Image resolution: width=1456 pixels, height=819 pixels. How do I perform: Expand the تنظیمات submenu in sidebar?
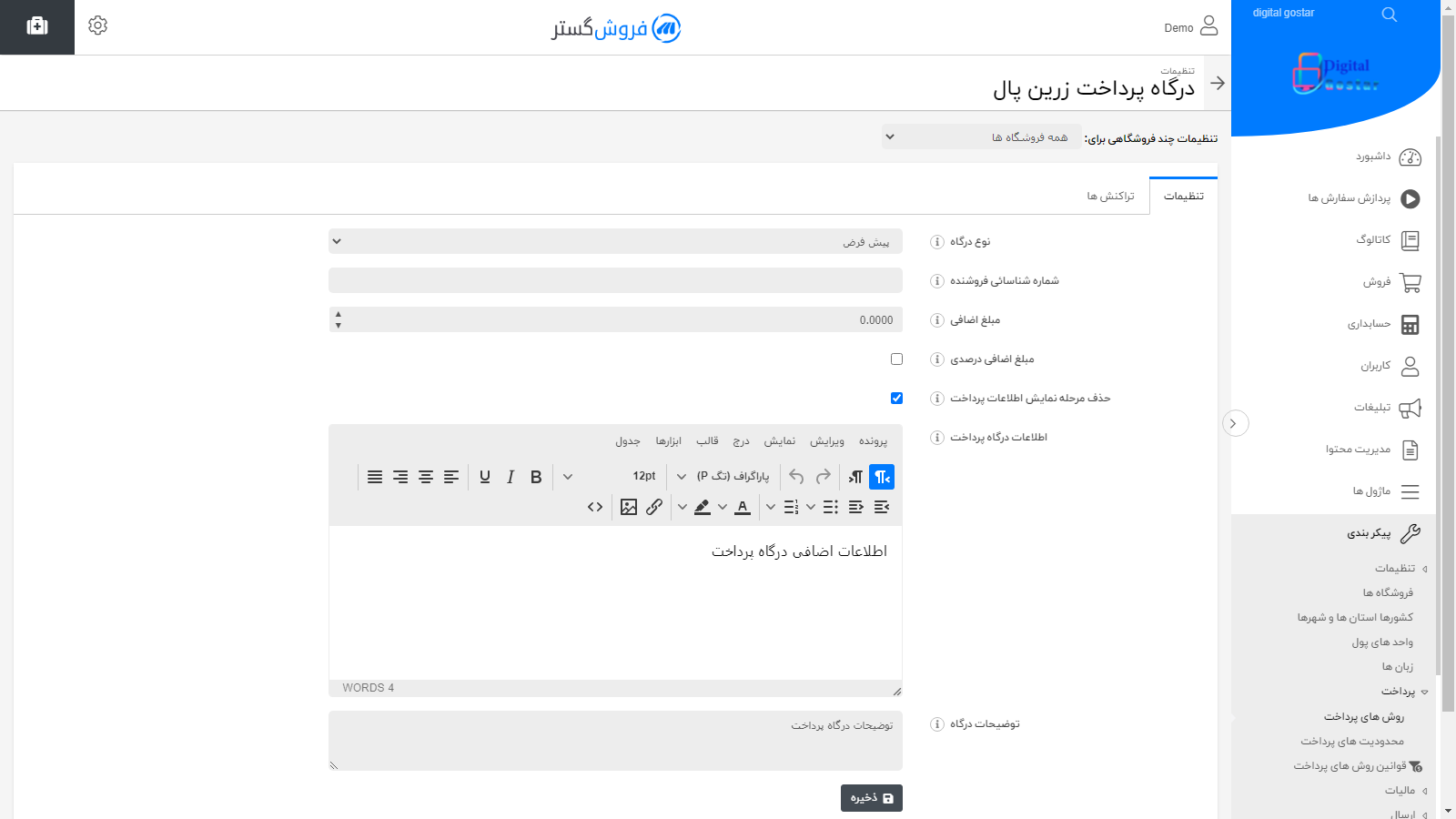coord(1400,569)
